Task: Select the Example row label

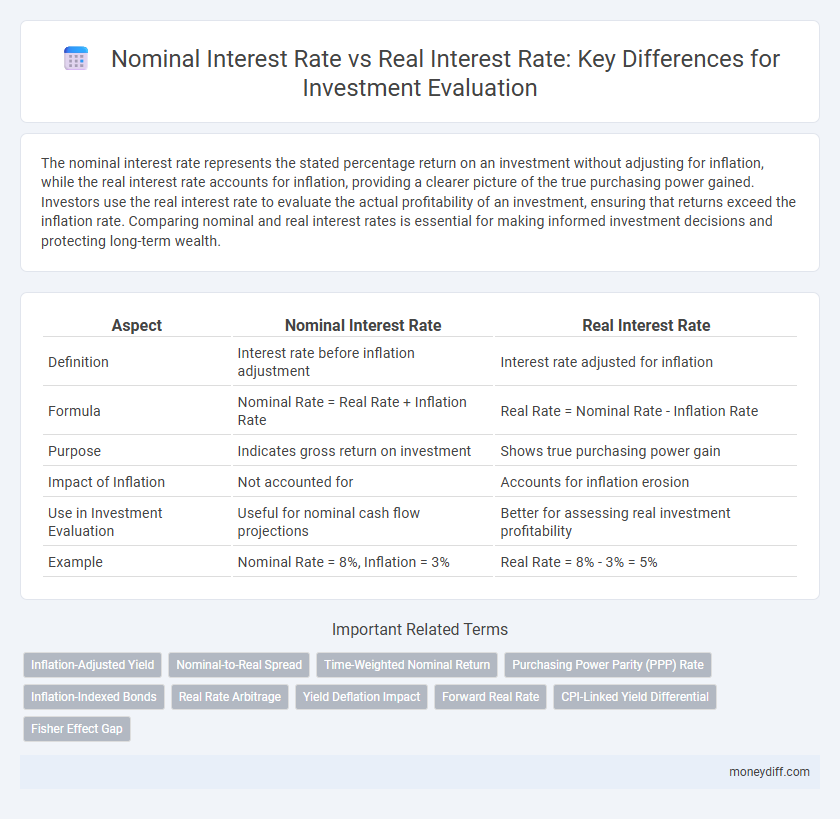Action: 75,562
